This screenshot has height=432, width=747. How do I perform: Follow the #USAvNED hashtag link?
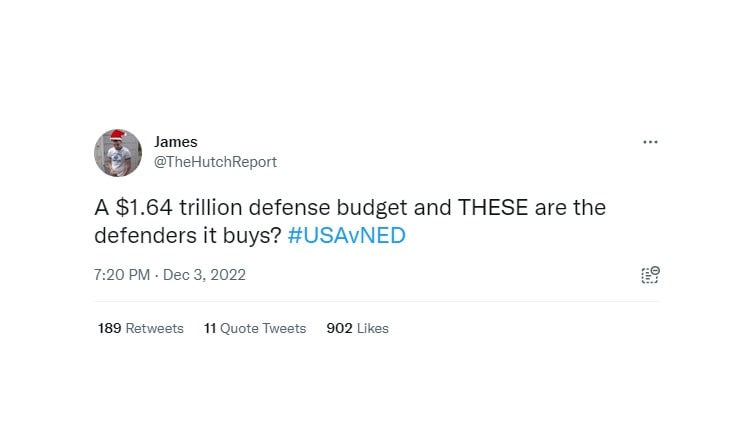click(x=346, y=235)
